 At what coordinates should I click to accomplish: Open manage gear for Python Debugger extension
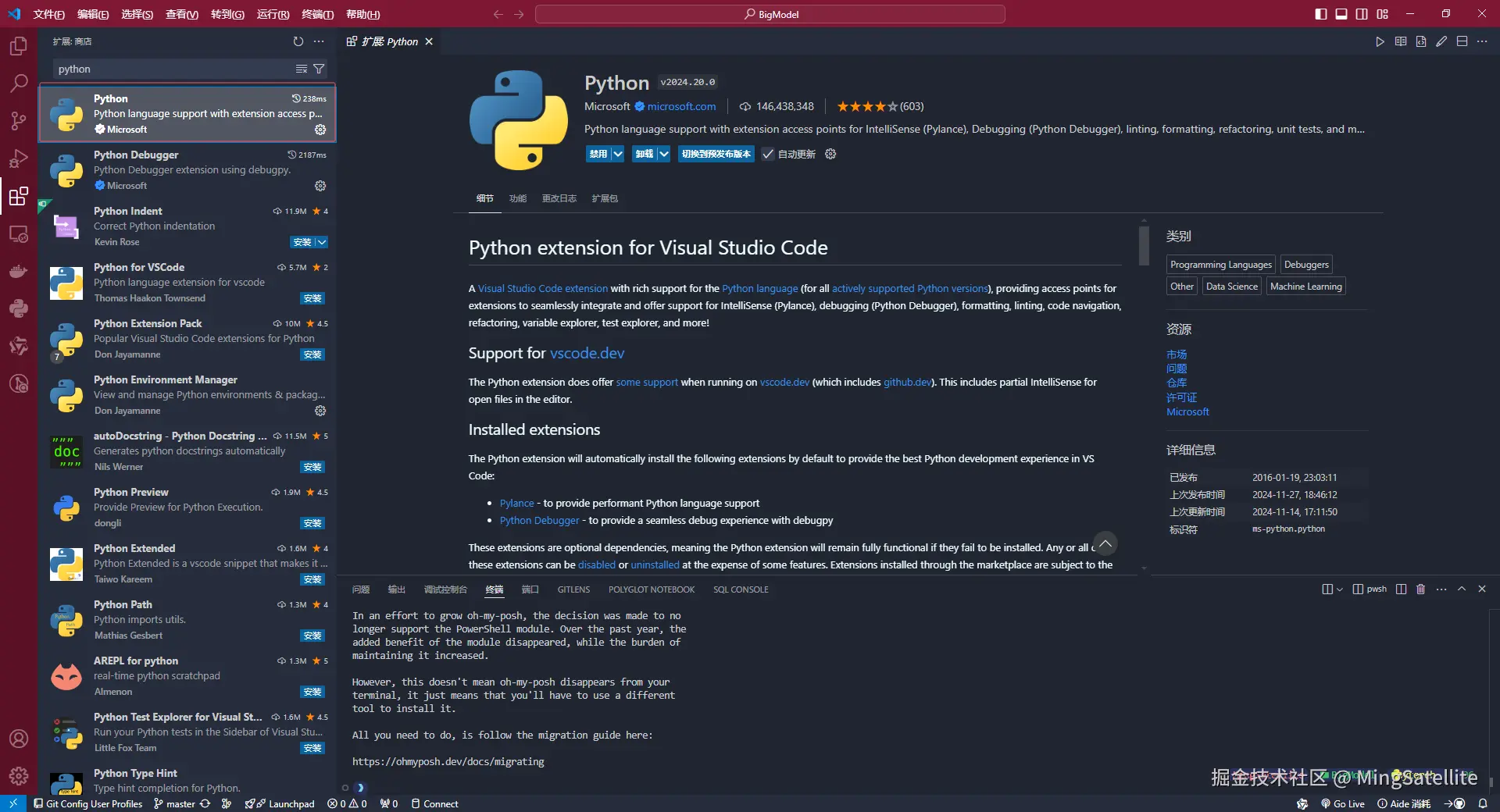[320, 186]
